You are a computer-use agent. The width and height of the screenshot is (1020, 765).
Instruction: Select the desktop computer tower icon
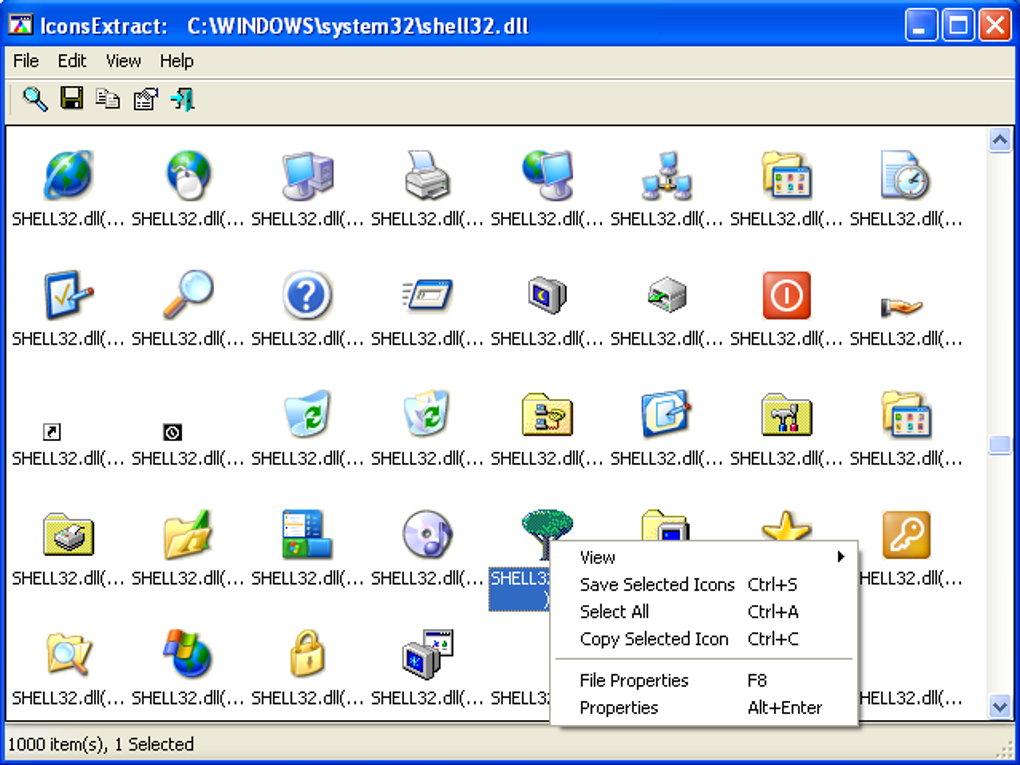click(308, 176)
